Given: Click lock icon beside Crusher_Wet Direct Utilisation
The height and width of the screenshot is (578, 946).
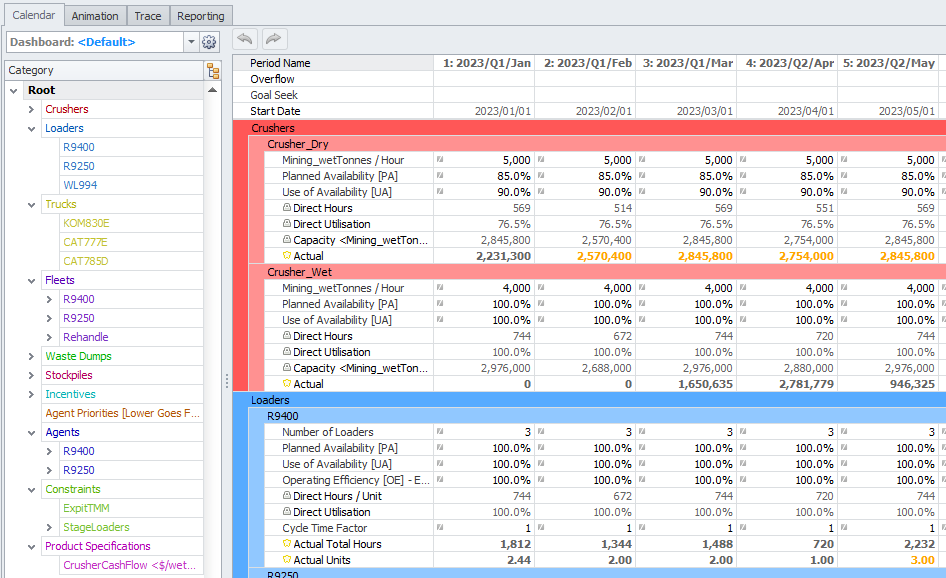Looking at the screenshot, I should coord(287,352).
